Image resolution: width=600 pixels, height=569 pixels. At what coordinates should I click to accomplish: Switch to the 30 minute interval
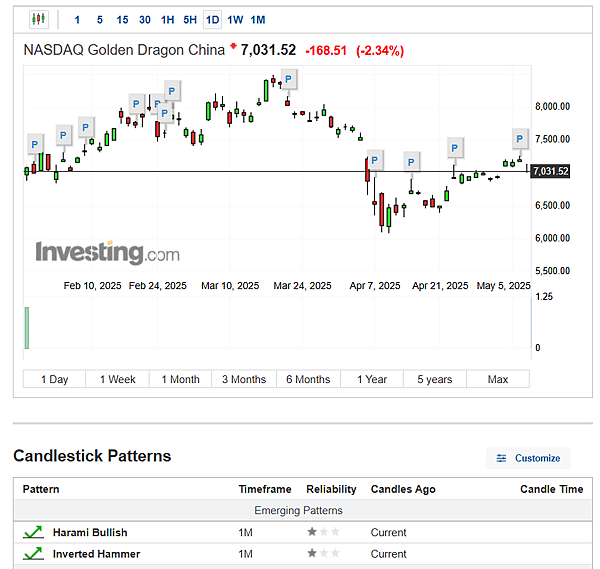coord(145,20)
